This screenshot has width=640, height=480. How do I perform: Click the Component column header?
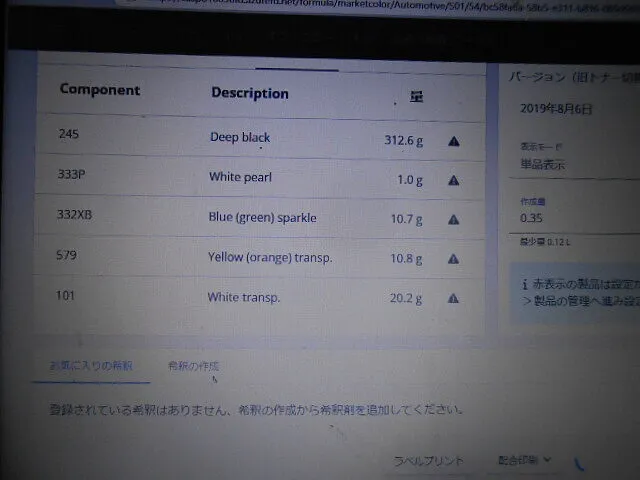point(100,89)
